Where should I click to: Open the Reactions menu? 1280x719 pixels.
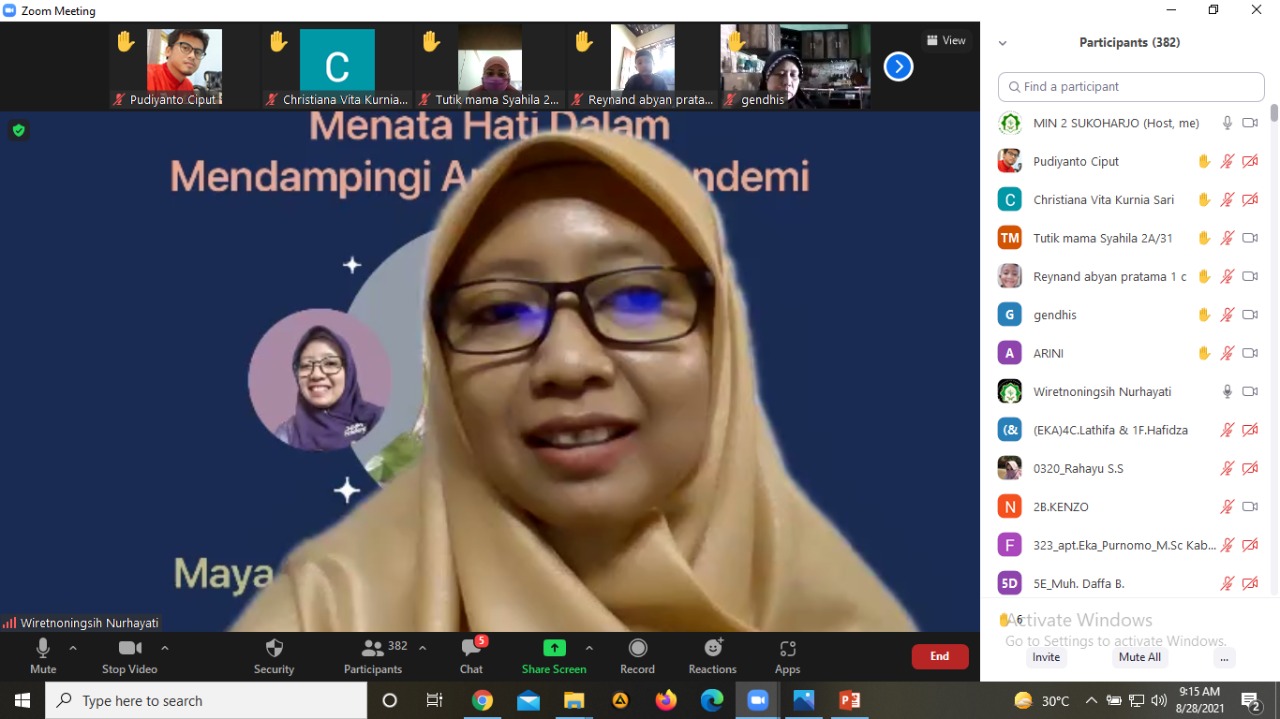712,656
